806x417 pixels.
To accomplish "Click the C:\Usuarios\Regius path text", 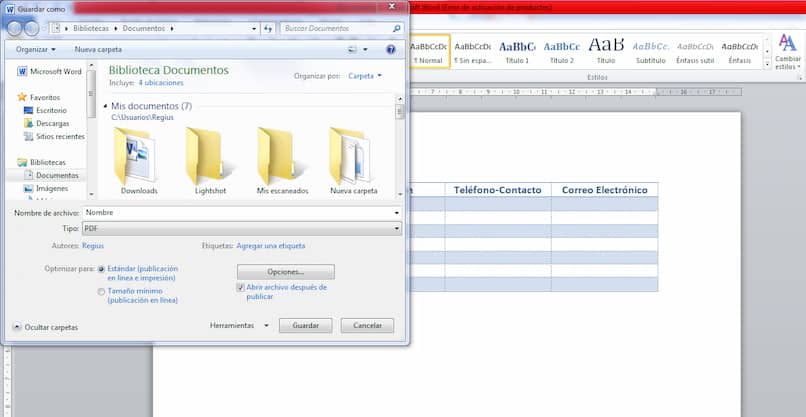I will 142,117.
